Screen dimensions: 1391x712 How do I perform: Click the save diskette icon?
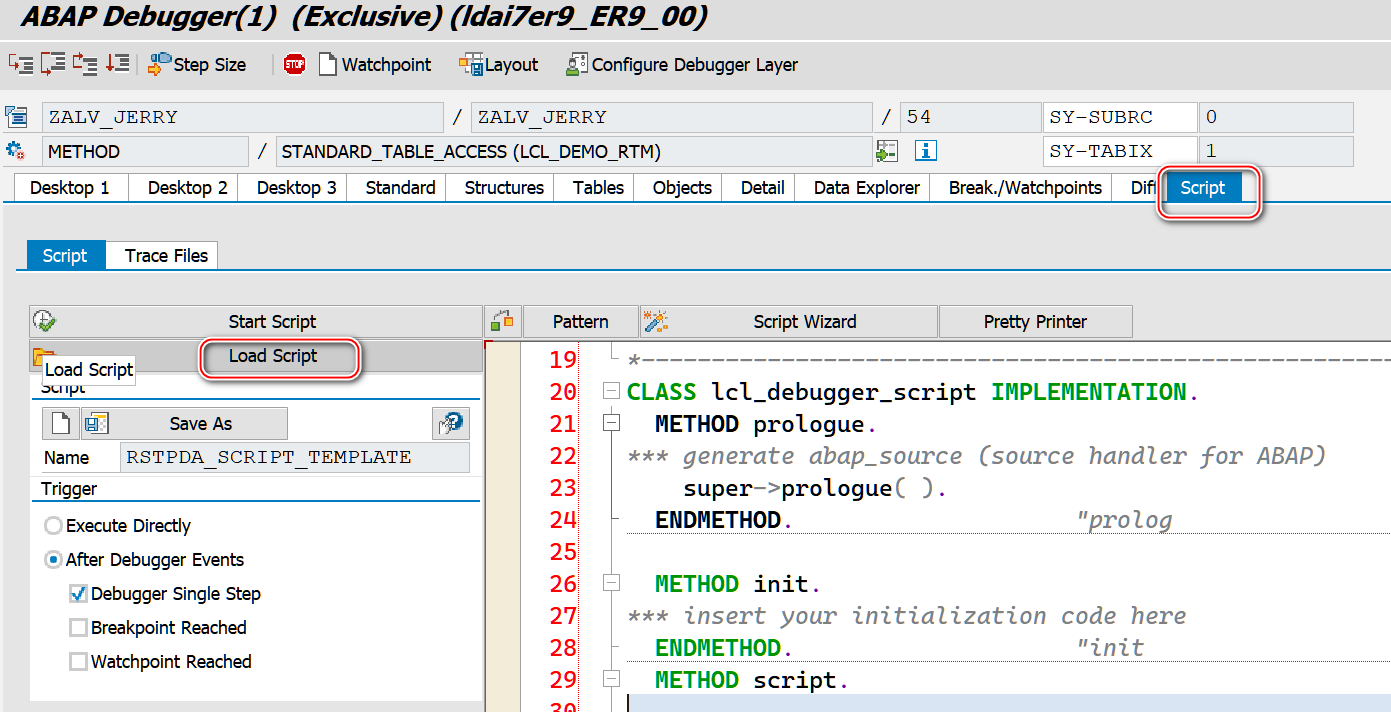(96, 423)
